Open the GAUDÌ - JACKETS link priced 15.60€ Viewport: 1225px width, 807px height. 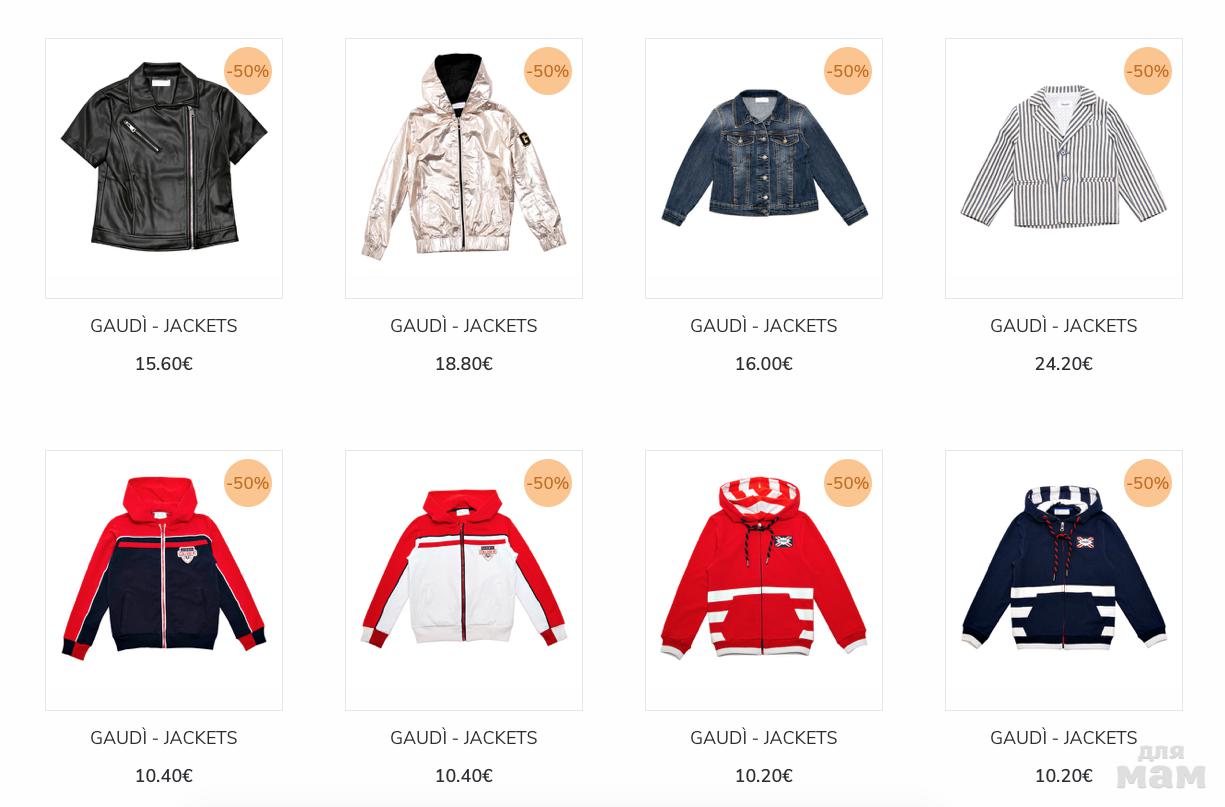[x=164, y=326]
